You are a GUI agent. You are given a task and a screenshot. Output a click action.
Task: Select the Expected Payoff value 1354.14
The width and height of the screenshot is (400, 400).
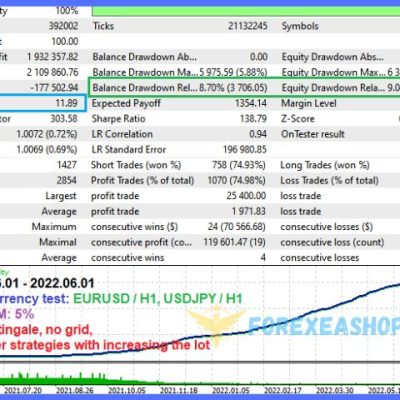click(x=250, y=103)
